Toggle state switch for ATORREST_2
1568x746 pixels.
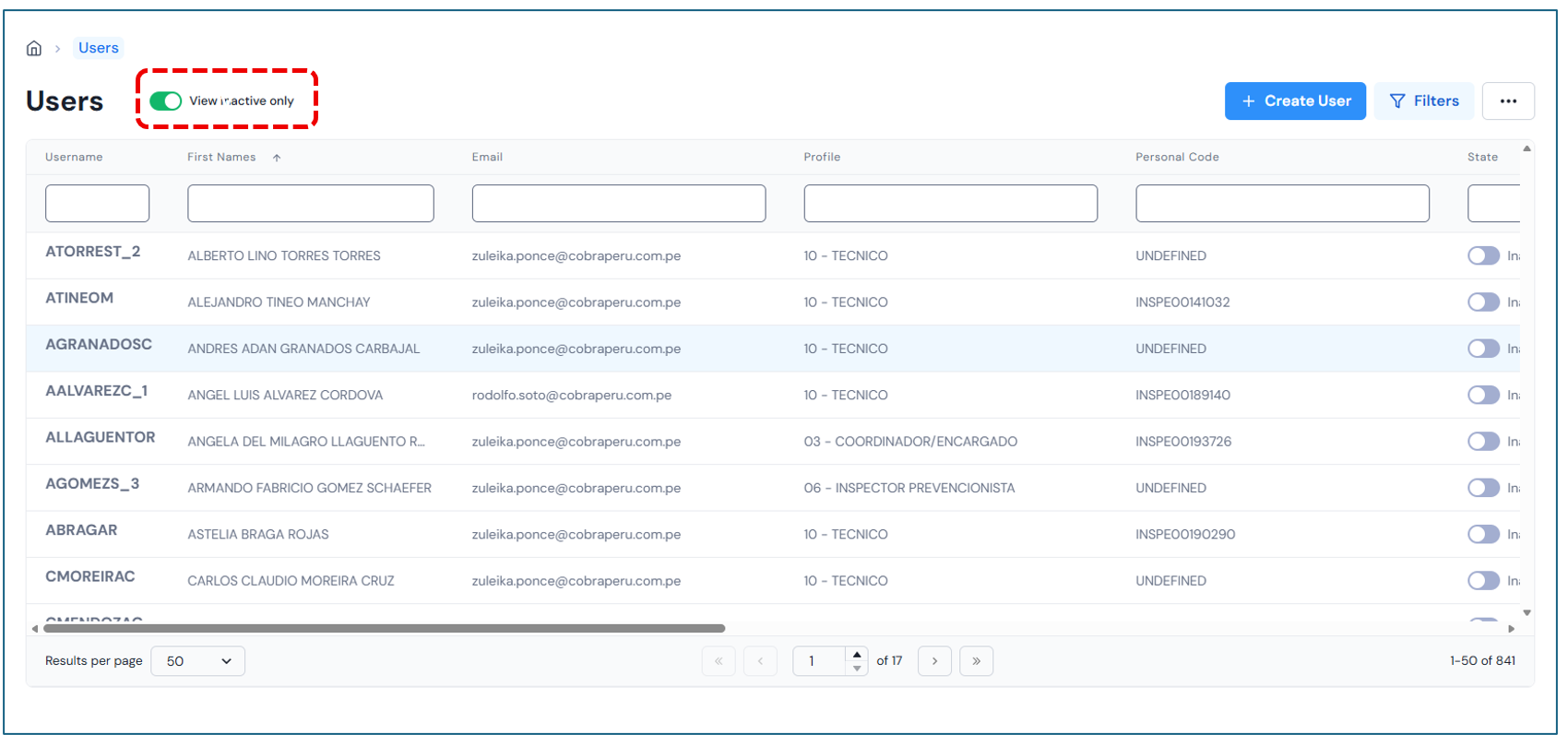pyautogui.click(x=1483, y=255)
